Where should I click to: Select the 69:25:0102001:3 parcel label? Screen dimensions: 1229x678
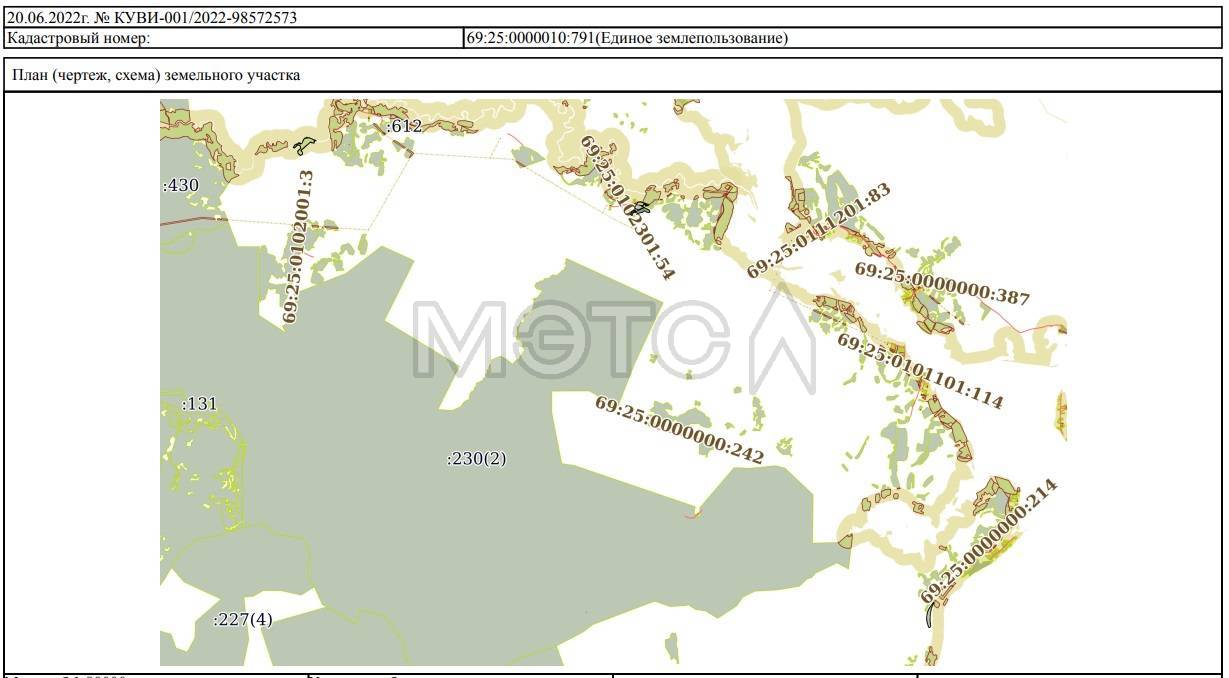coord(298,246)
